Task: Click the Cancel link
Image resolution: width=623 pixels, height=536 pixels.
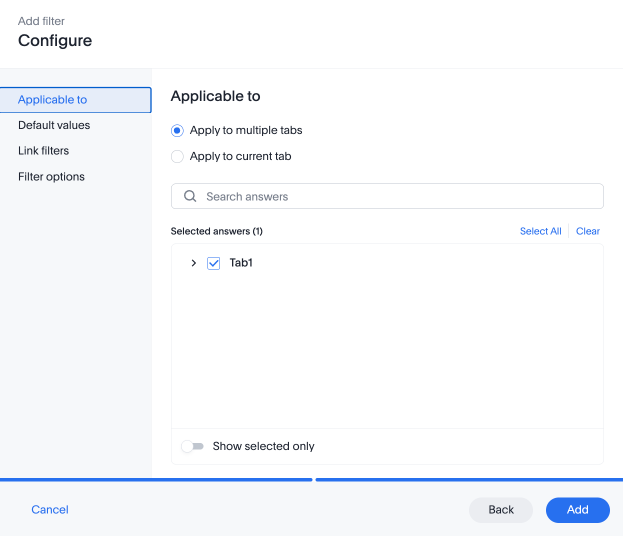Action: [x=50, y=510]
